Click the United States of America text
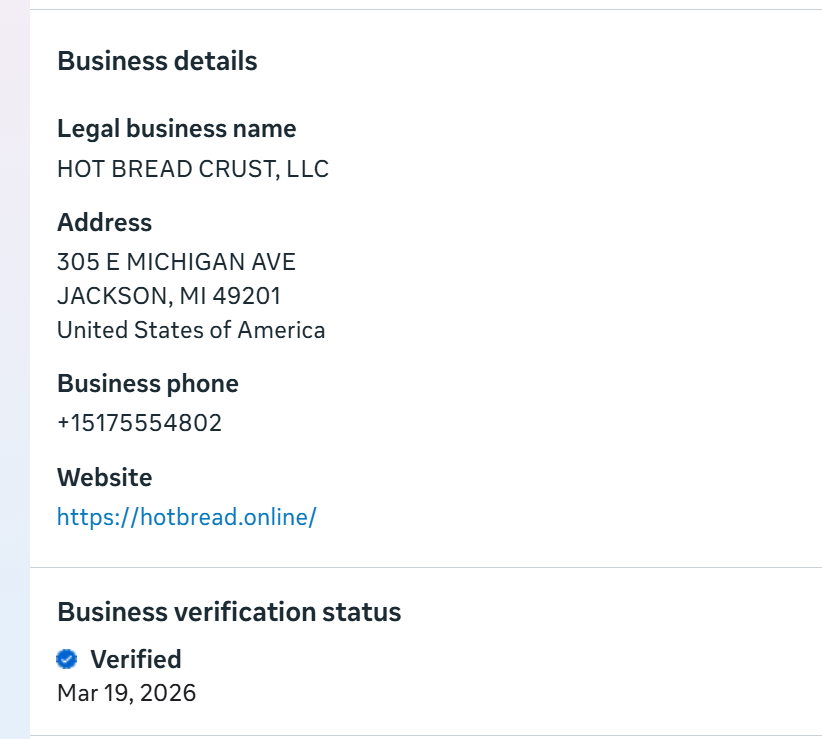 pyautogui.click(x=190, y=330)
